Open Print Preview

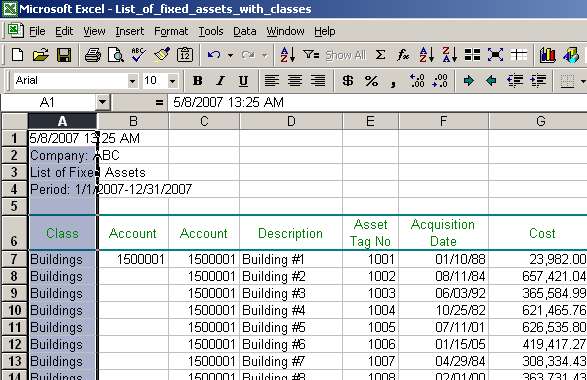[x=116, y=55]
